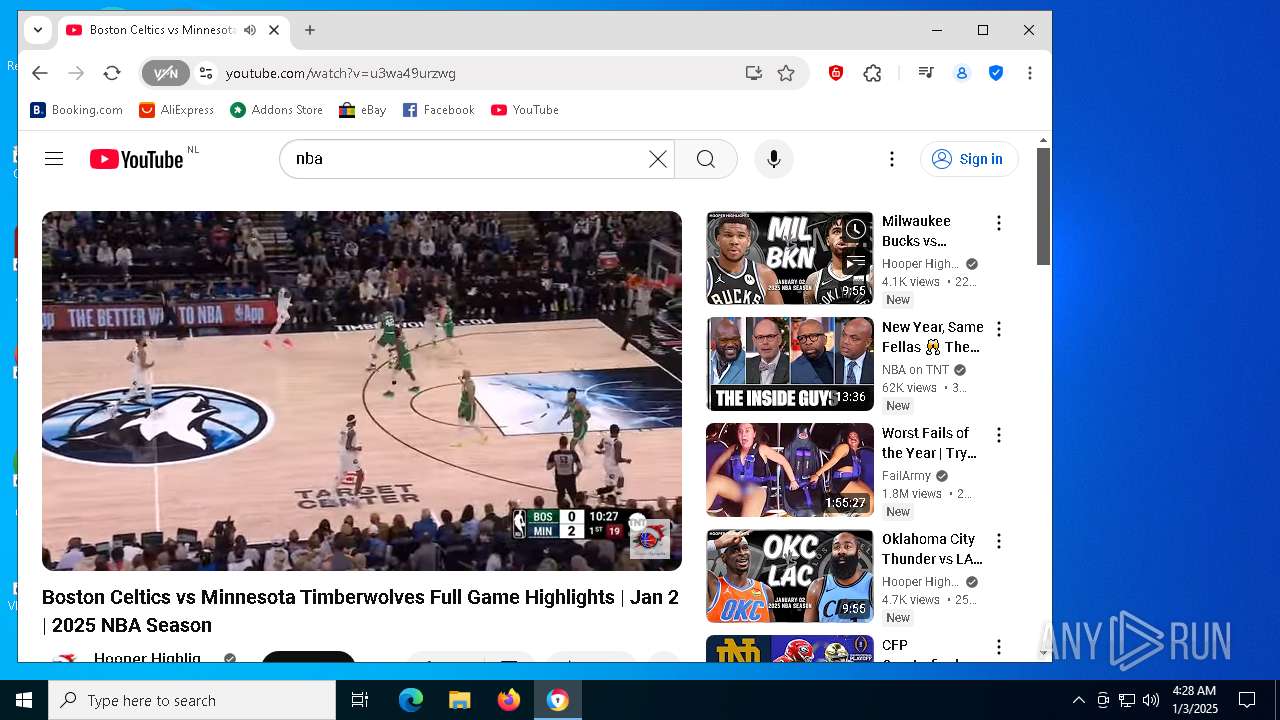Open browser main three-dot menu
Viewport: 1280px width, 720px height.
pyautogui.click(x=1030, y=73)
